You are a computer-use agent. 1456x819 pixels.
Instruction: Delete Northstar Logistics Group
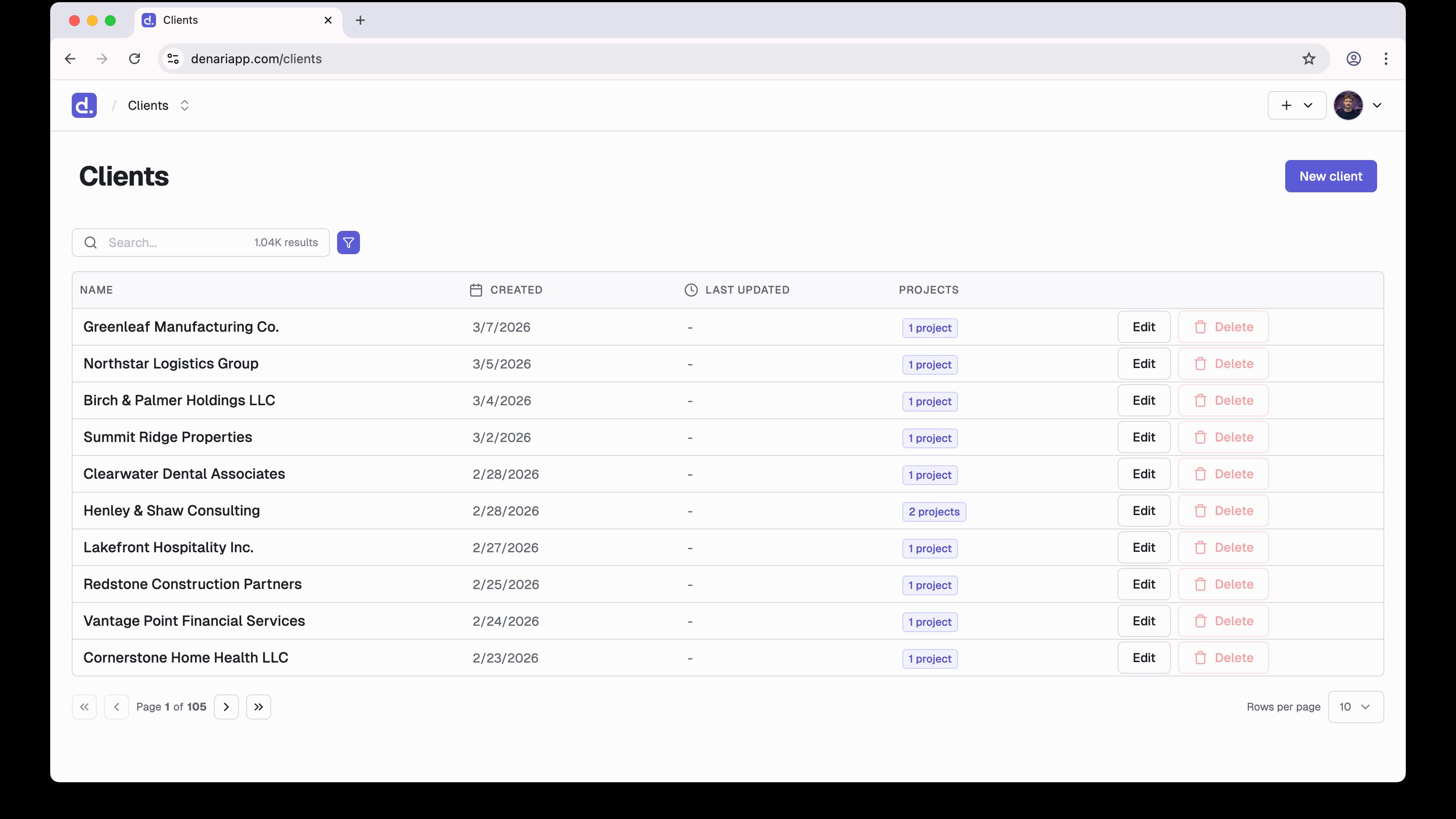(1223, 364)
